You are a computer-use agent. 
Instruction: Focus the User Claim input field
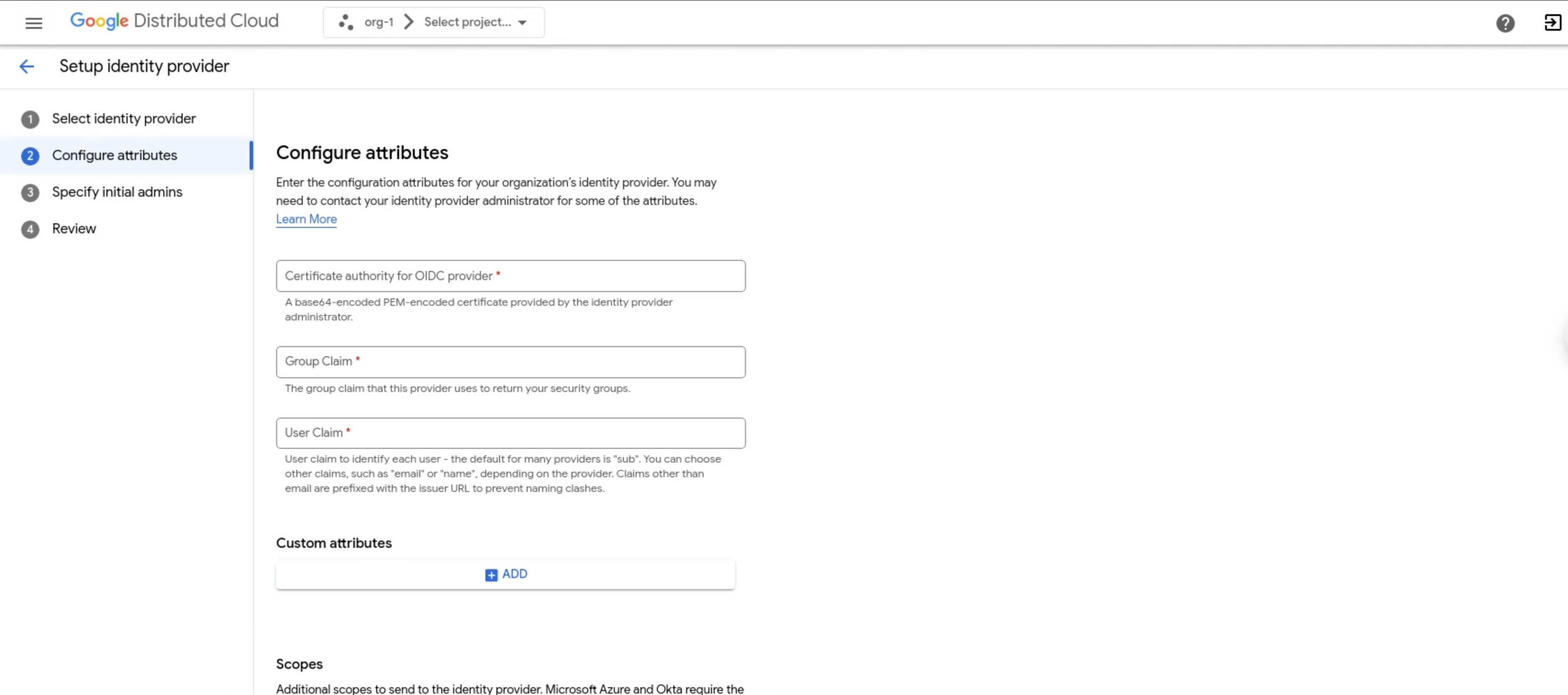pyautogui.click(x=510, y=433)
